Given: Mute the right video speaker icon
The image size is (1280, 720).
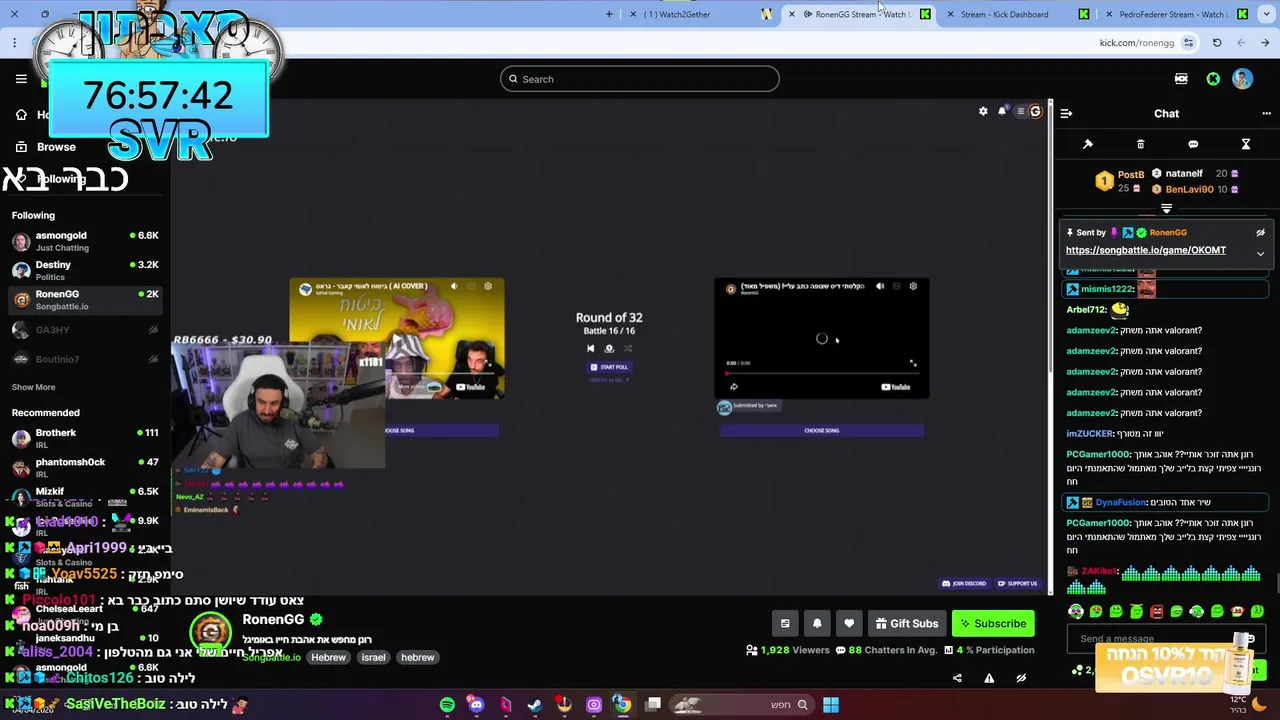Looking at the screenshot, I should (x=880, y=287).
